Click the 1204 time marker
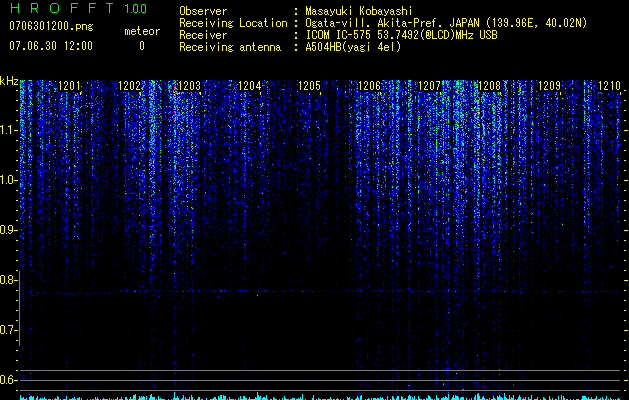Image resolution: width=629 pixels, height=400 pixels. point(250,85)
